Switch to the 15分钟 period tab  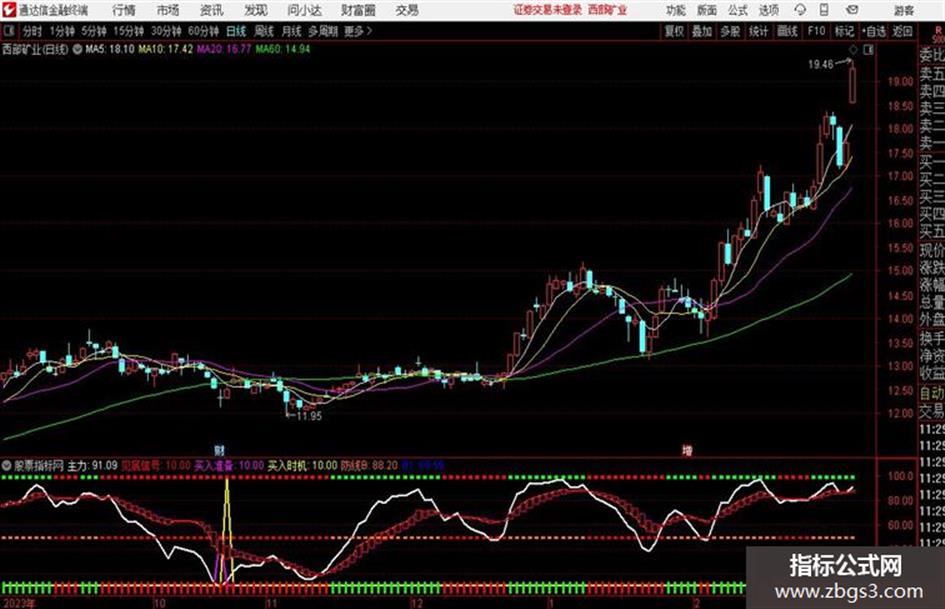(129, 31)
